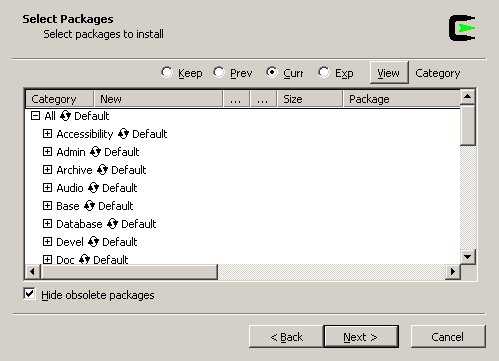
Task: Click the Category column header
Action: [x=60, y=99]
